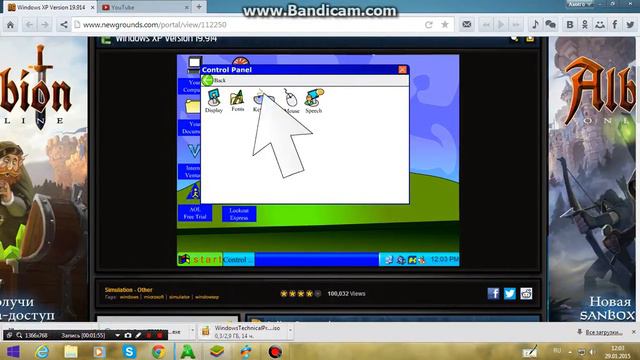Image resolution: width=640 pixels, height=360 pixels.
Task: Click the simulated taskbar clock 12:03 PM
Action: (444, 259)
